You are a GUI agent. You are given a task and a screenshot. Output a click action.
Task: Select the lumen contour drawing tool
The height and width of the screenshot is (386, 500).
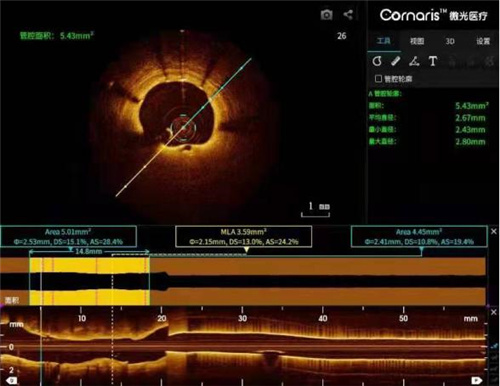(x=377, y=61)
